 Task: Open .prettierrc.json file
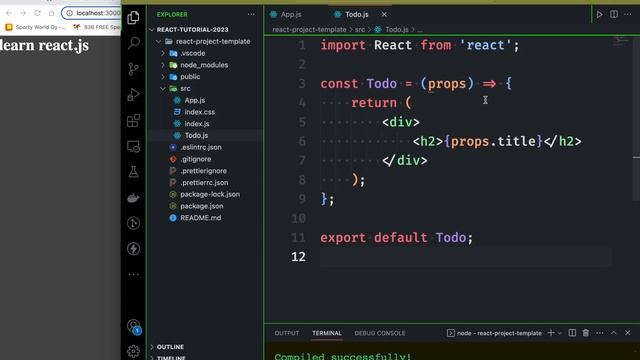204,183
